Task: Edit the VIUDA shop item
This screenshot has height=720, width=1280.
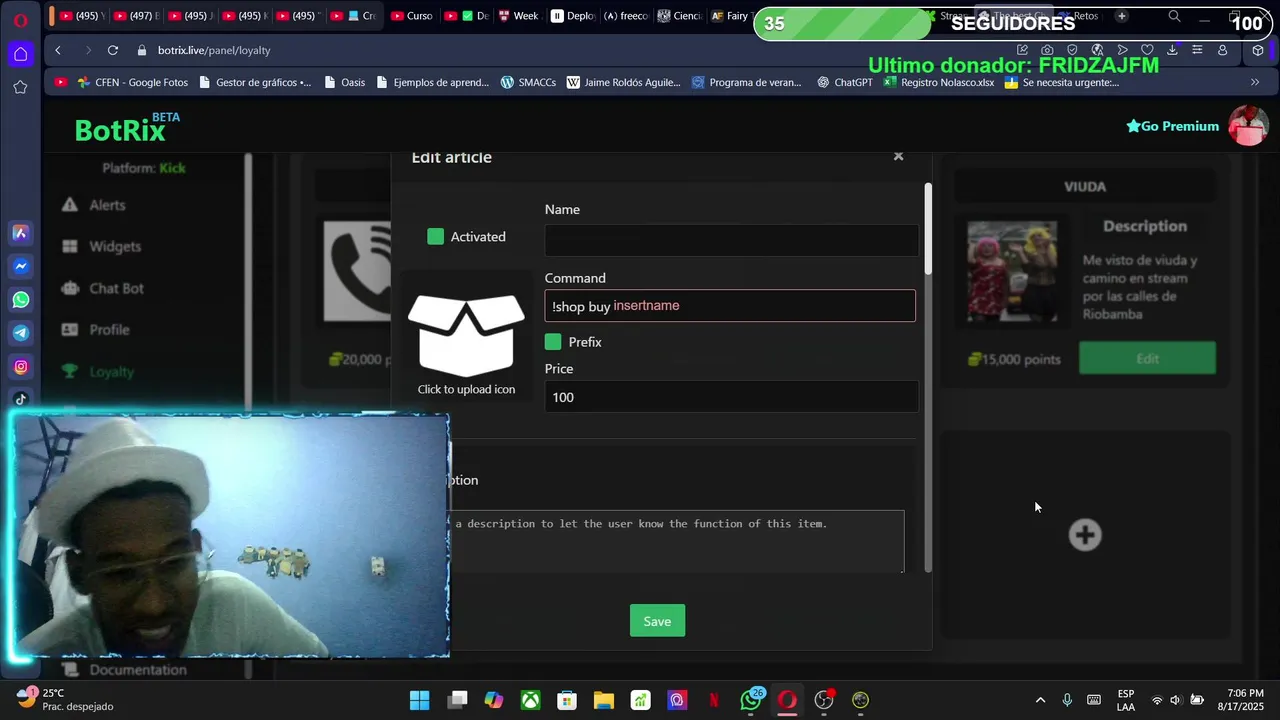Action: pyautogui.click(x=1147, y=358)
